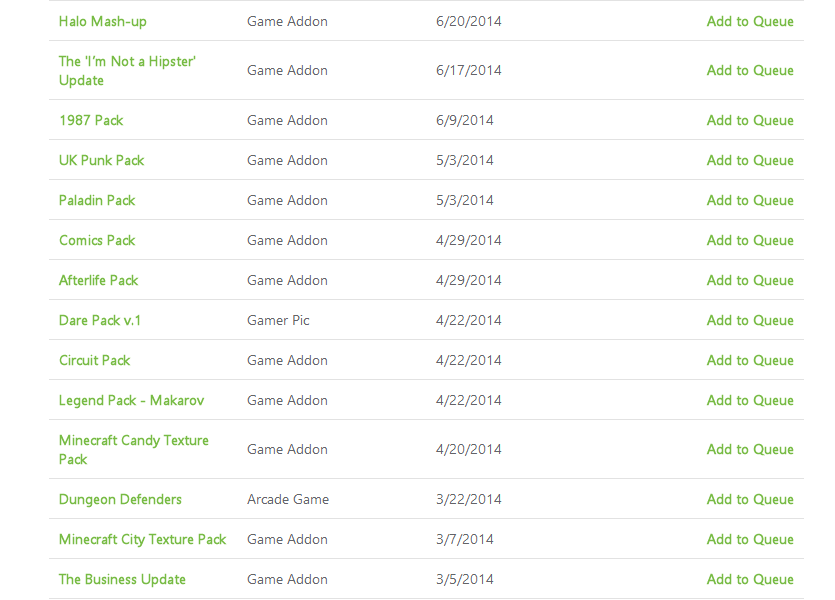
Task: Open the Comics Pack link
Action: [x=97, y=240]
